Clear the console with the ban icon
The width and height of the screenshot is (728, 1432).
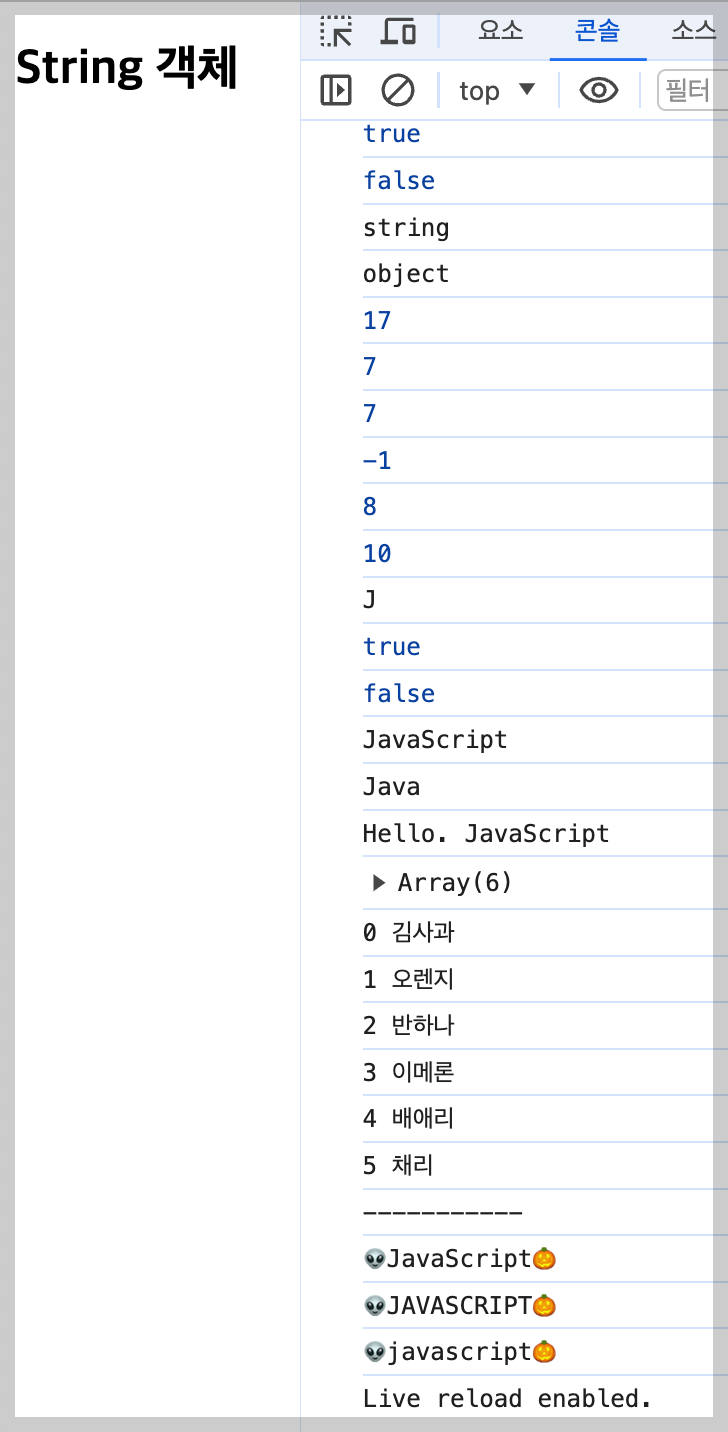tap(398, 91)
